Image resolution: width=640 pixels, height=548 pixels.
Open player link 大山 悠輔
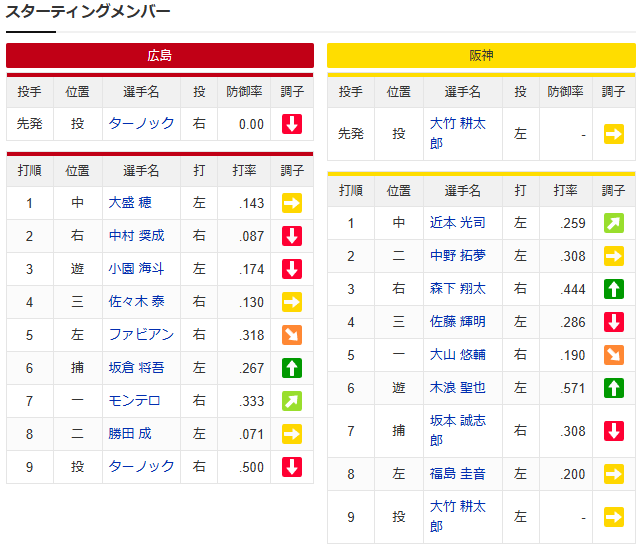[458, 355]
